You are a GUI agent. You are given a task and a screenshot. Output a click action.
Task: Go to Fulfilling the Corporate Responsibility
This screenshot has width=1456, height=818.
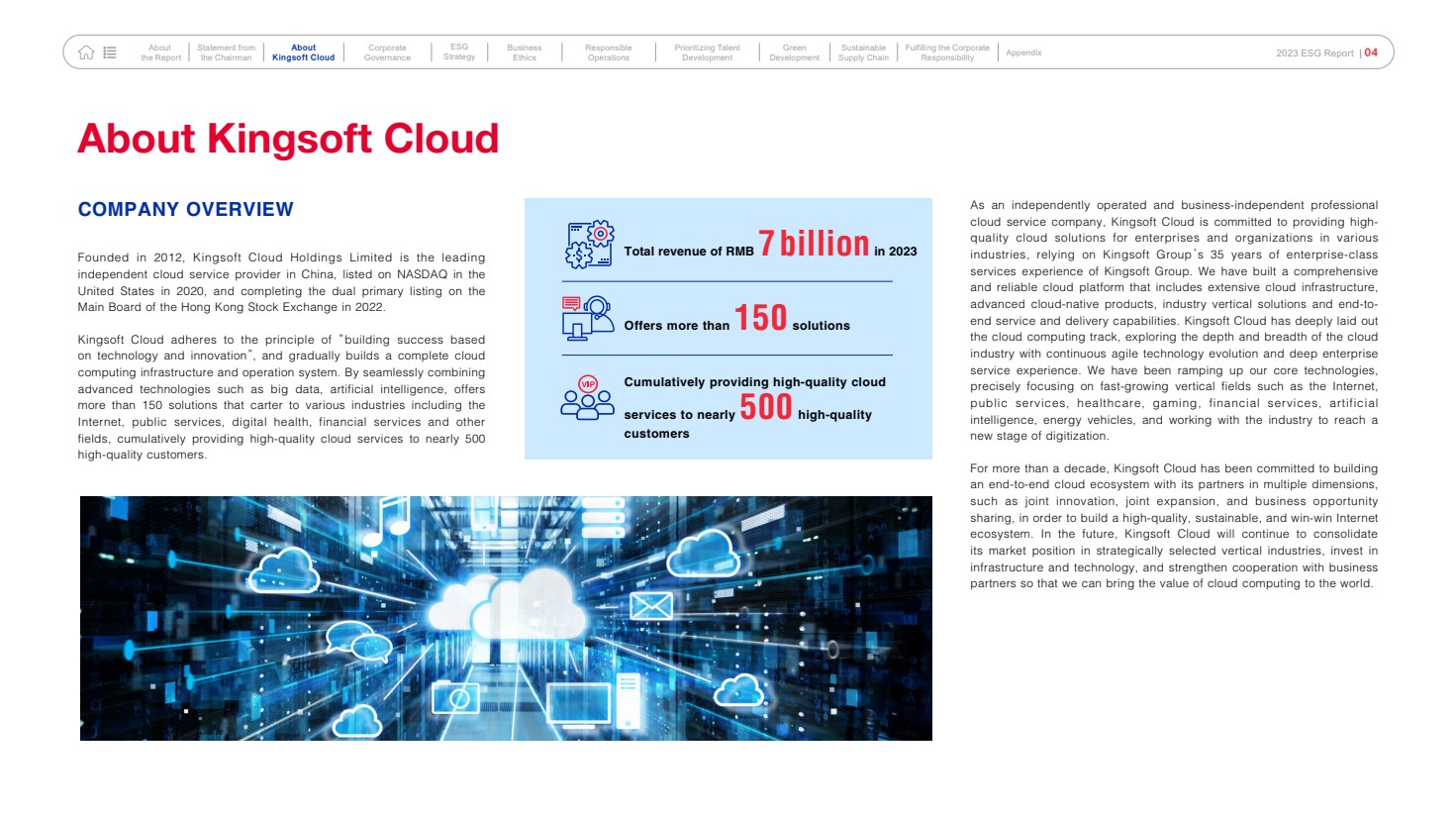point(947,52)
